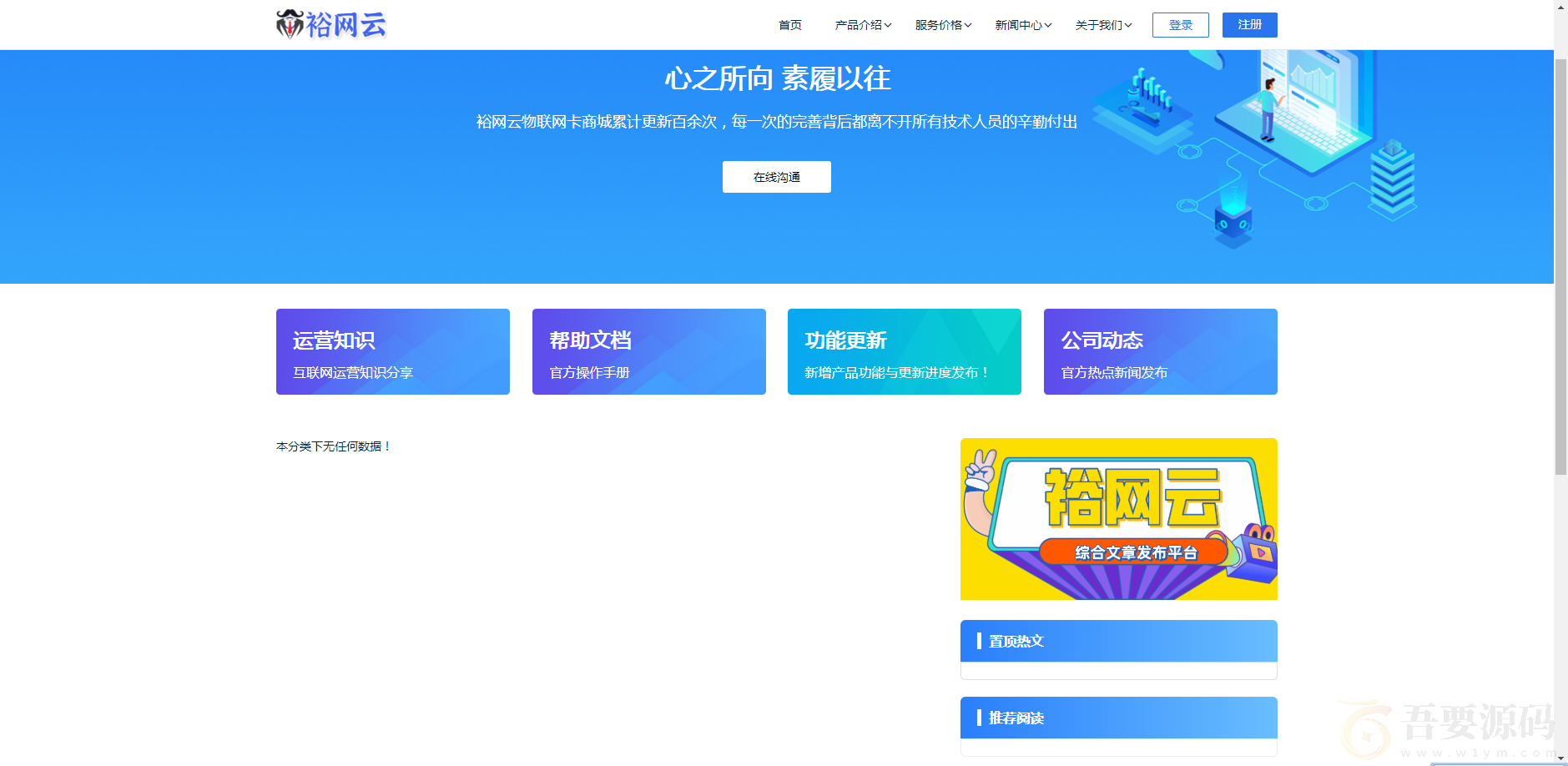
Task: Expand the 产品介绍 dropdown menu
Action: click(x=863, y=25)
